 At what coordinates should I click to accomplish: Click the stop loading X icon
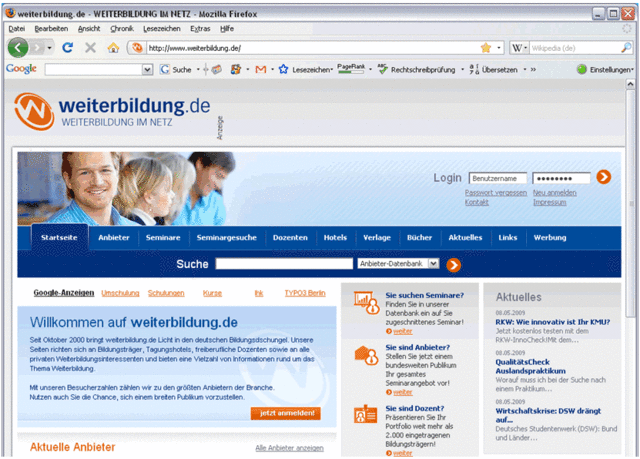(x=90, y=48)
